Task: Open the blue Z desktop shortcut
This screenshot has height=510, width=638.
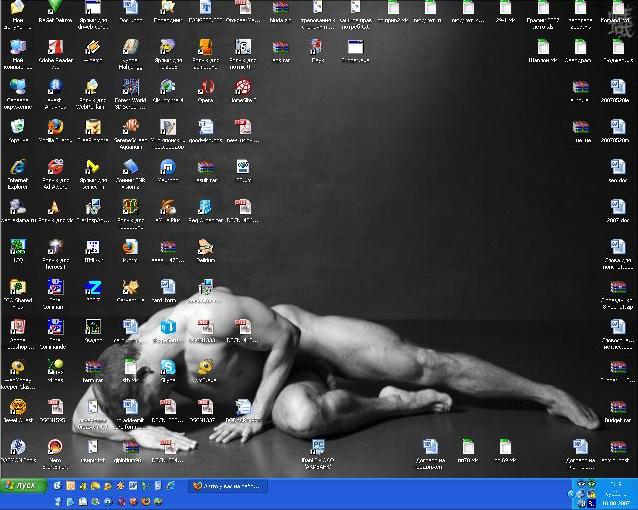Action: [x=93, y=287]
